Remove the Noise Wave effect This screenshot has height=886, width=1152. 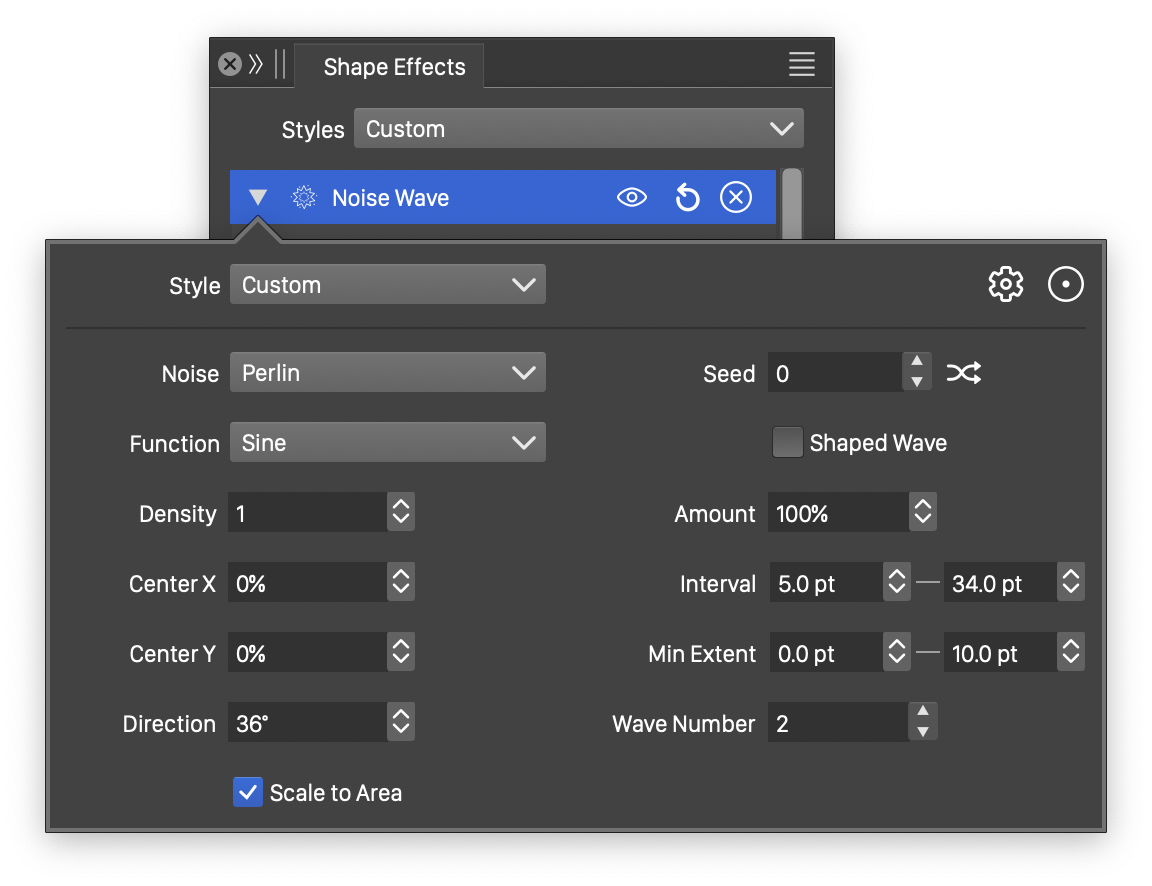(736, 198)
